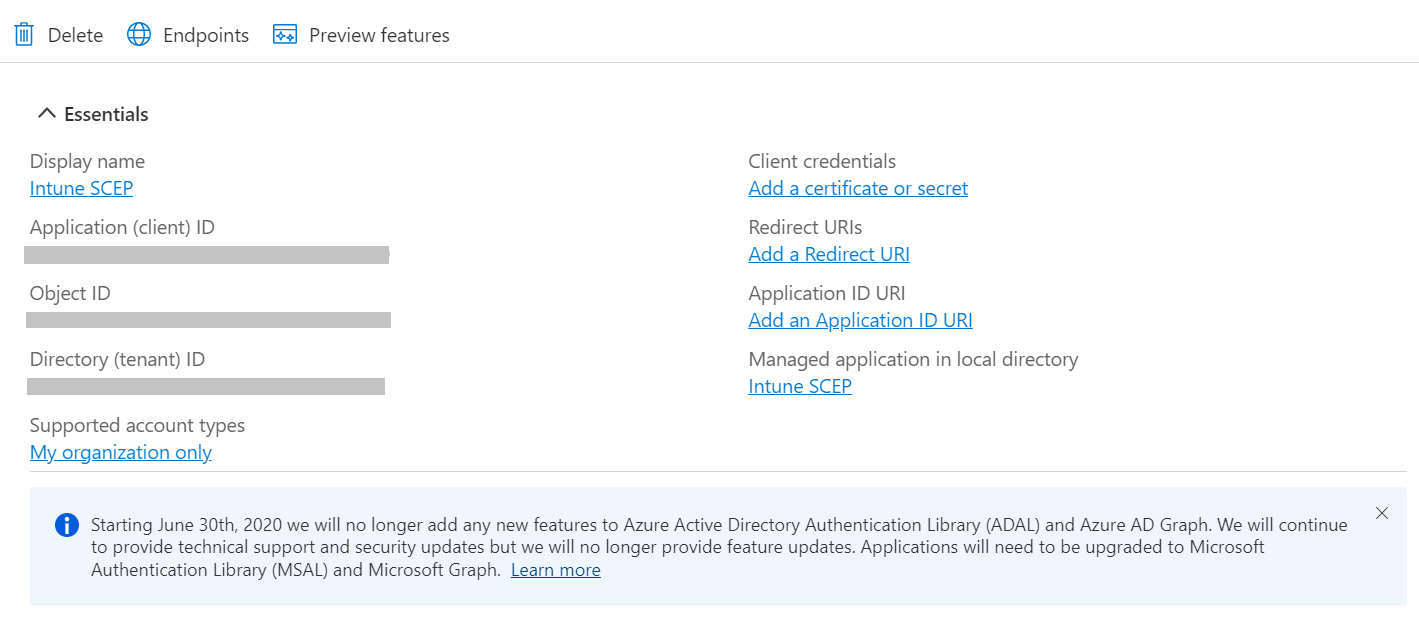Screen dimensions: 1419x619
Task: Click Add a certificate or secret
Action: [858, 188]
